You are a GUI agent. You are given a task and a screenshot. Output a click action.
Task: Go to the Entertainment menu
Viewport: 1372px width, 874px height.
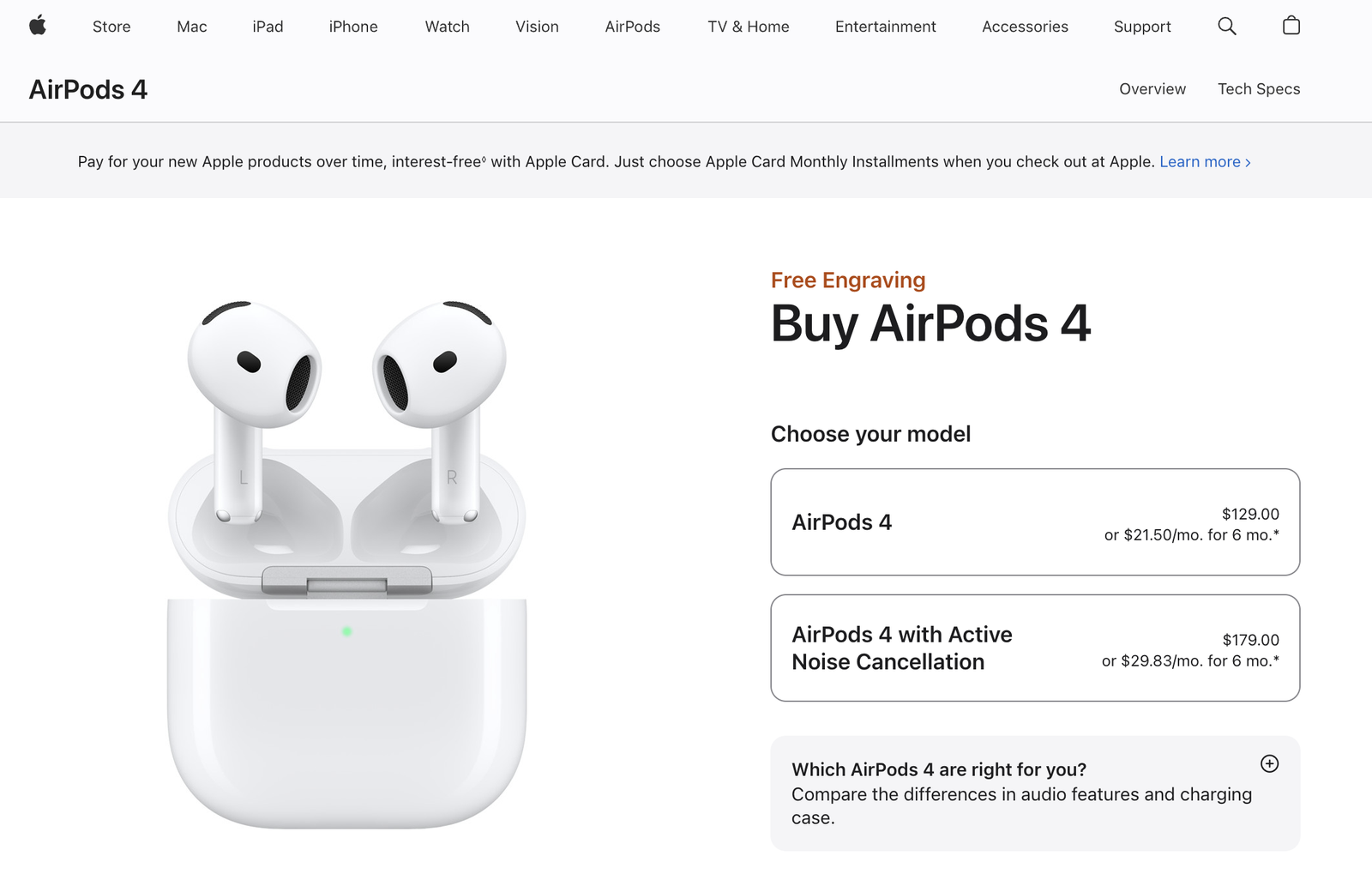pos(886,27)
